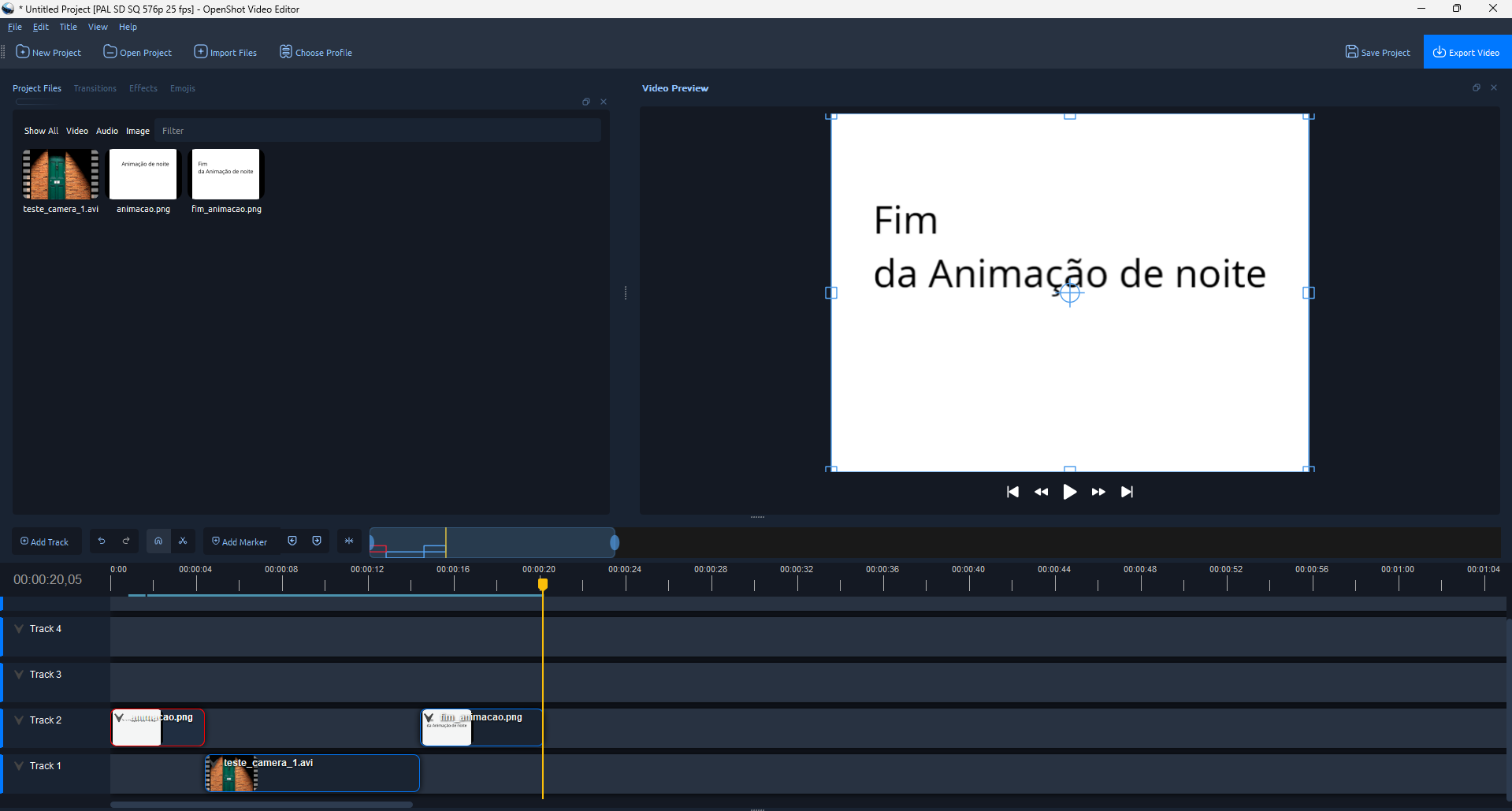Open the File menu

coord(15,27)
